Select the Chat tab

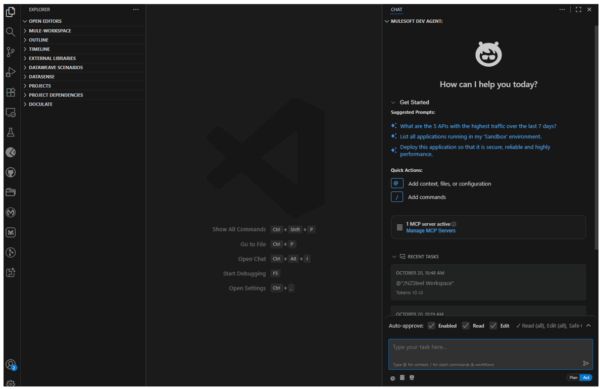396,10
